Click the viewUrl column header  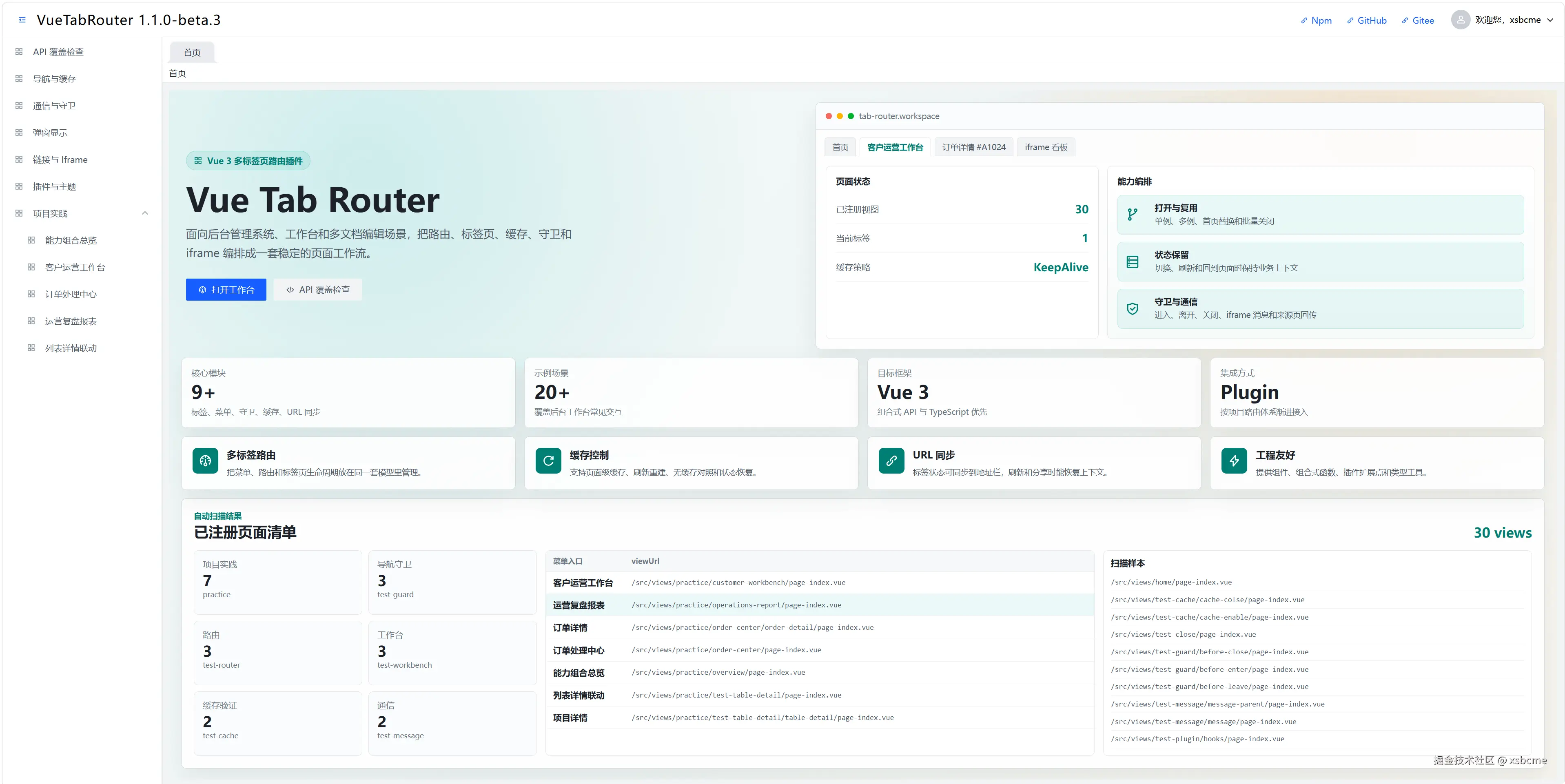[x=645, y=561]
